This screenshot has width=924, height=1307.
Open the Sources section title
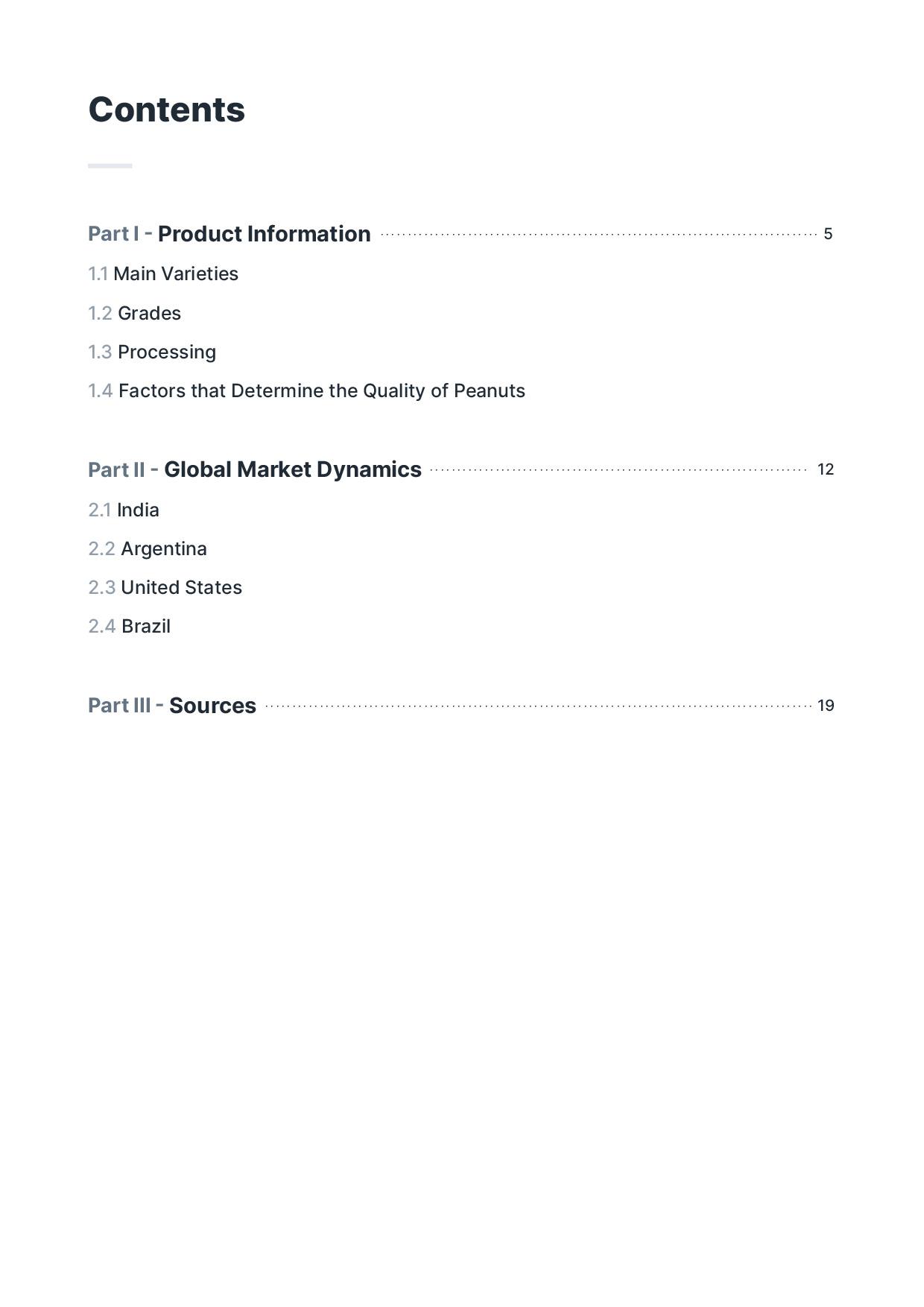pyautogui.click(x=212, y=706)
